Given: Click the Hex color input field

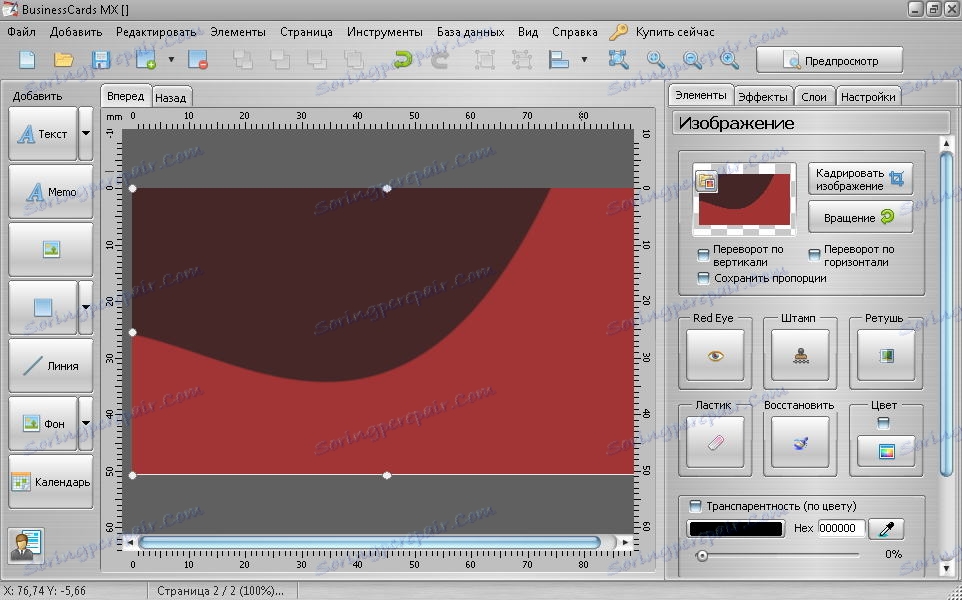Looking at the screenshot, I should pyautogui.click(x=841, y=528).
